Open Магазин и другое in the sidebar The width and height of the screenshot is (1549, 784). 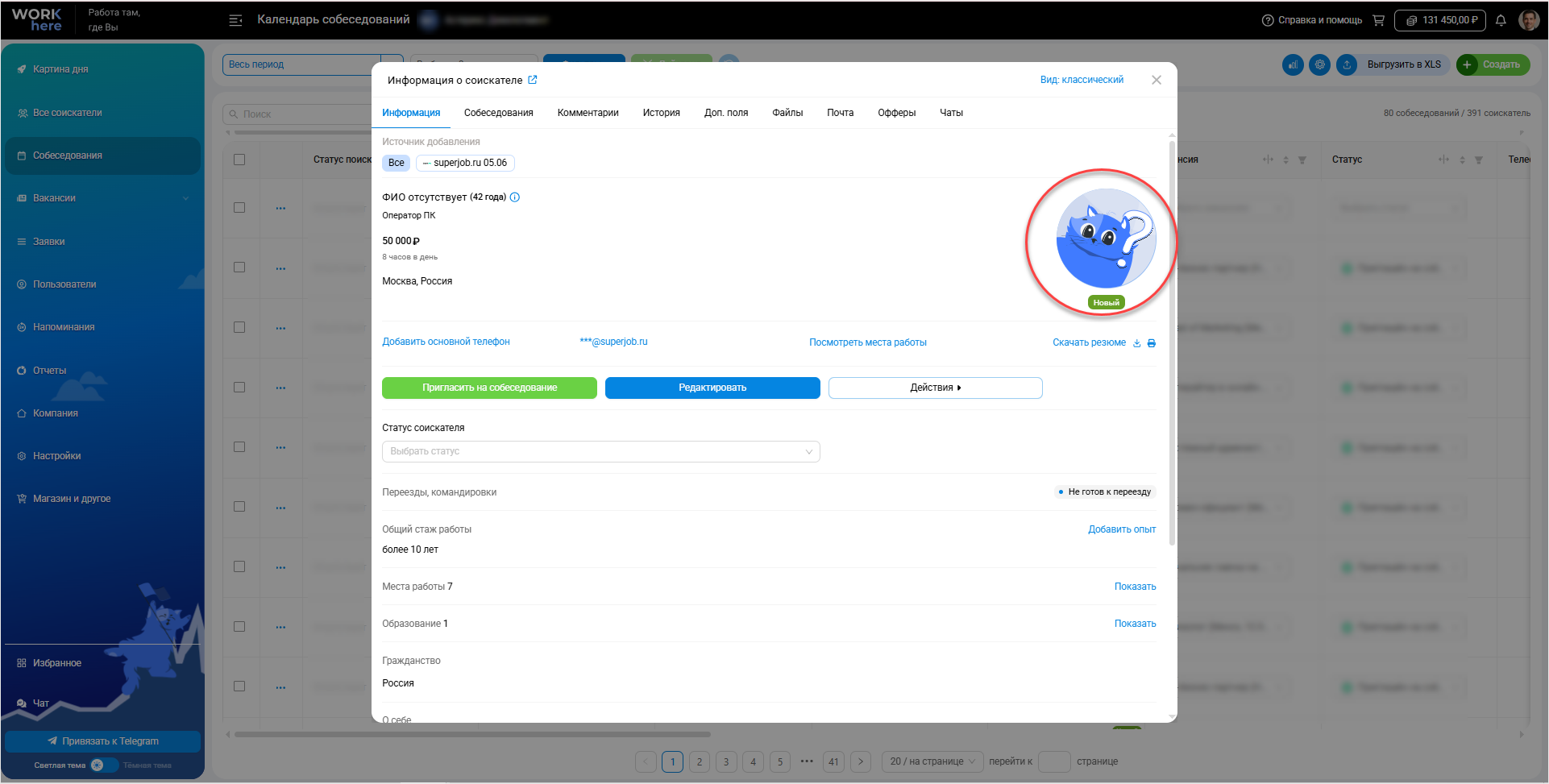click(72, 499)
